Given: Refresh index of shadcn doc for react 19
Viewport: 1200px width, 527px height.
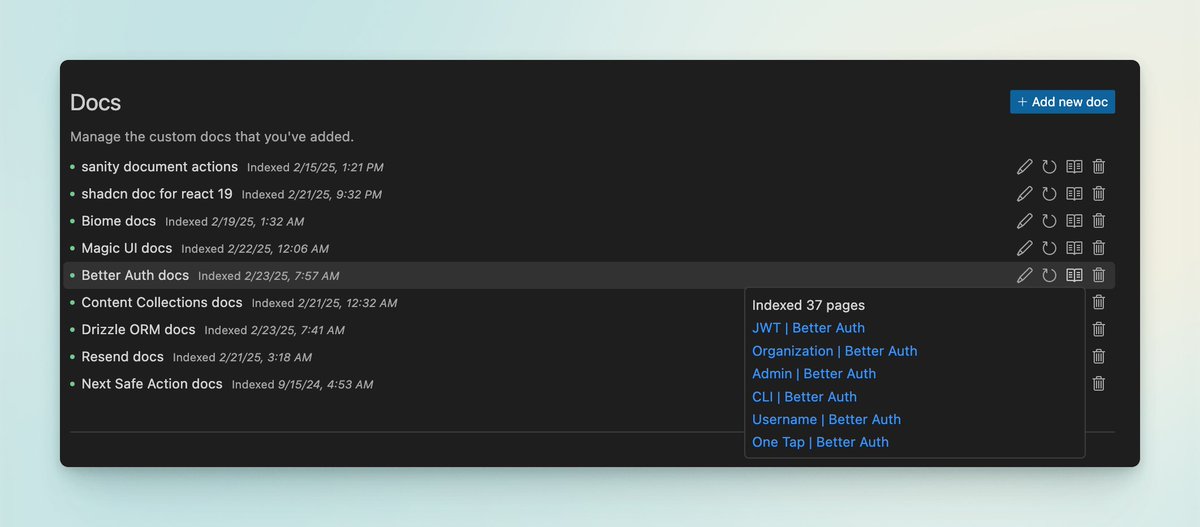Looking at the screenshot, I should (x=1049, y=194).
